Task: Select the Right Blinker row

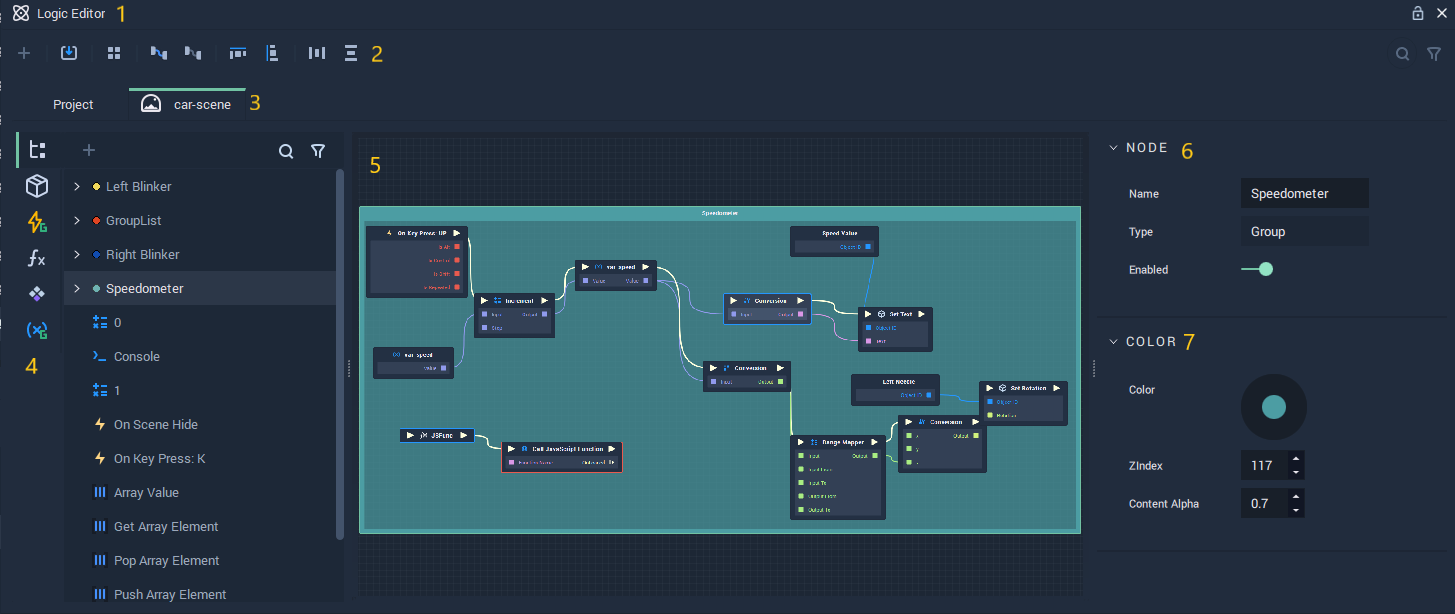Action: tap(200, 254)
